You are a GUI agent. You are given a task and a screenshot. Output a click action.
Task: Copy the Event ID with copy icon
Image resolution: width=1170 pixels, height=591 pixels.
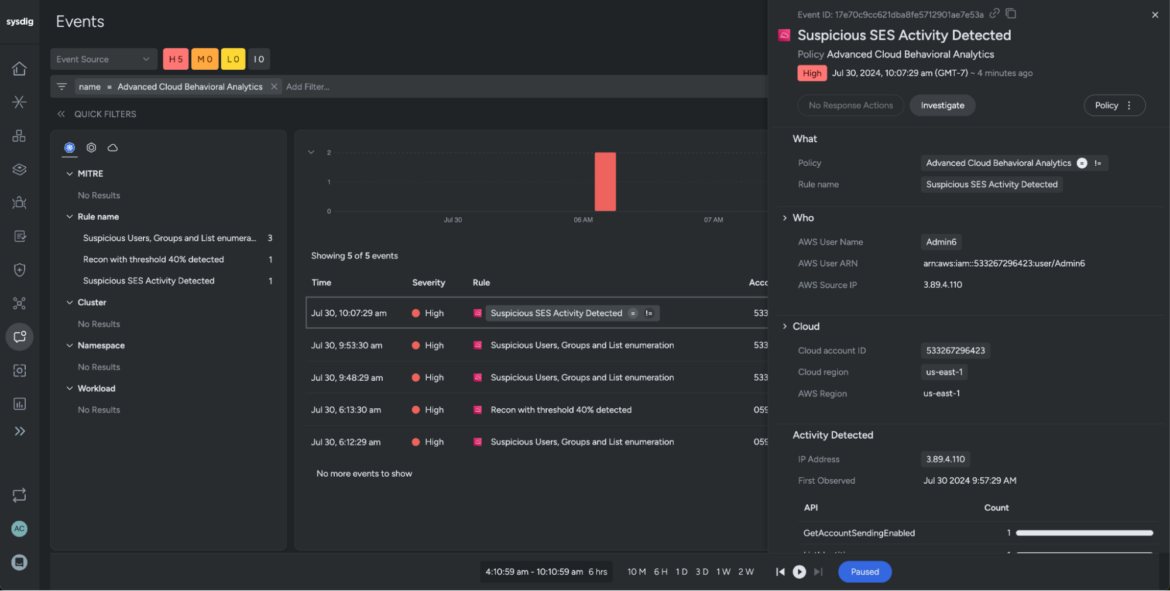click(x=1011, y=13)
